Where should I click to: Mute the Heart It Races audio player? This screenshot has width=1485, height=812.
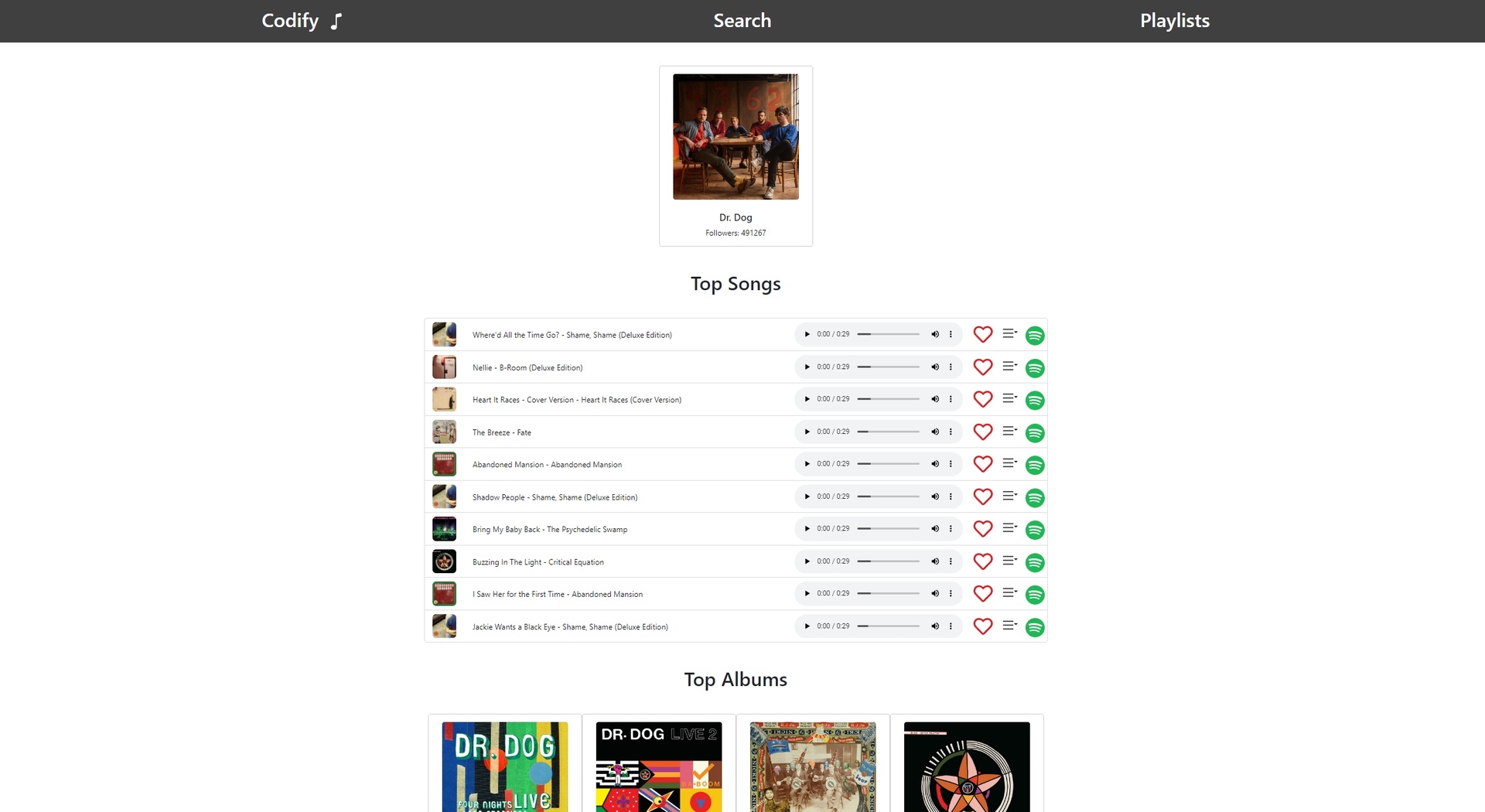click(935, 399)
